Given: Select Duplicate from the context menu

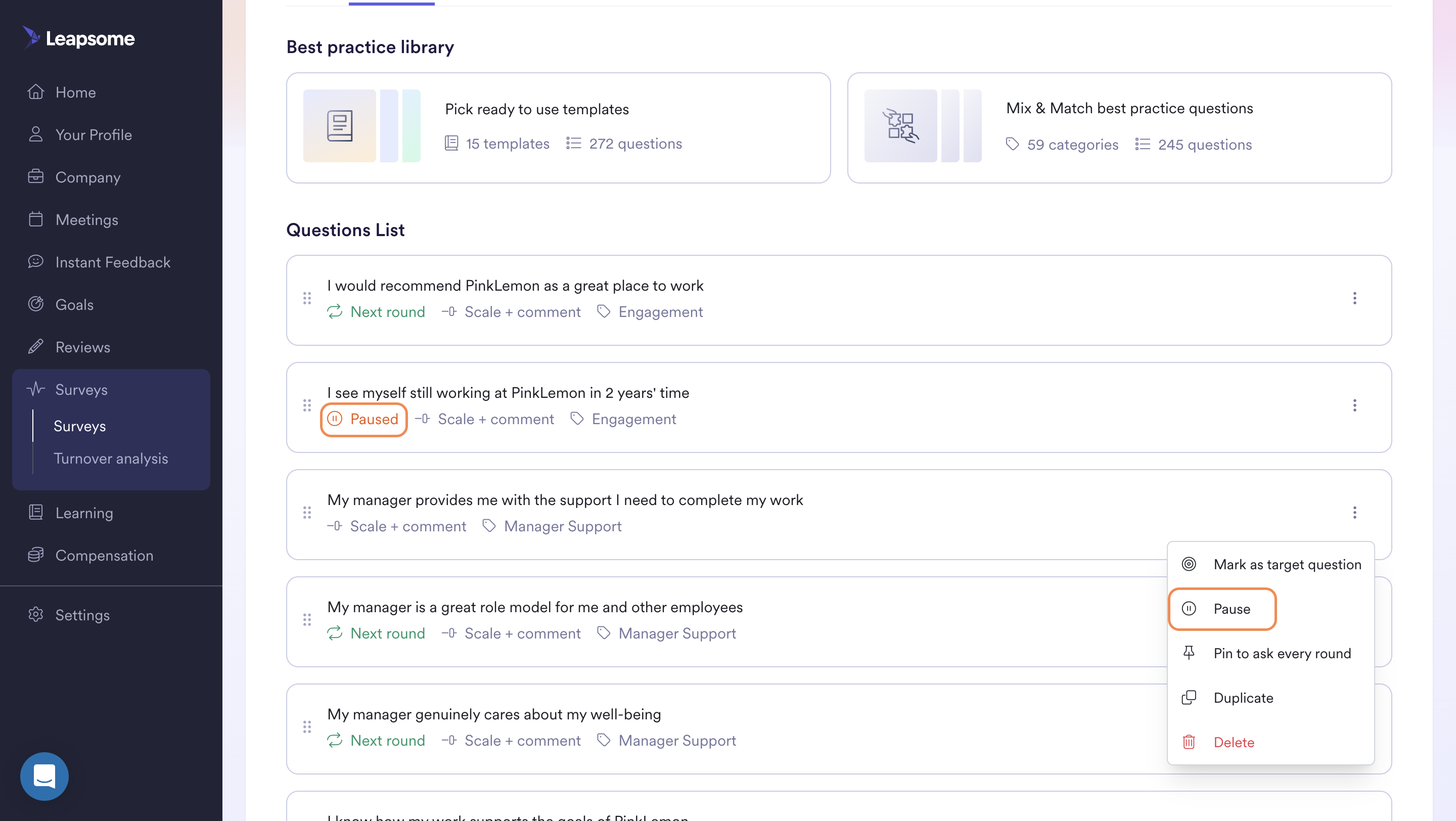Looking at the screenshot, I should pyautogui.click(x=1243, y=697).
